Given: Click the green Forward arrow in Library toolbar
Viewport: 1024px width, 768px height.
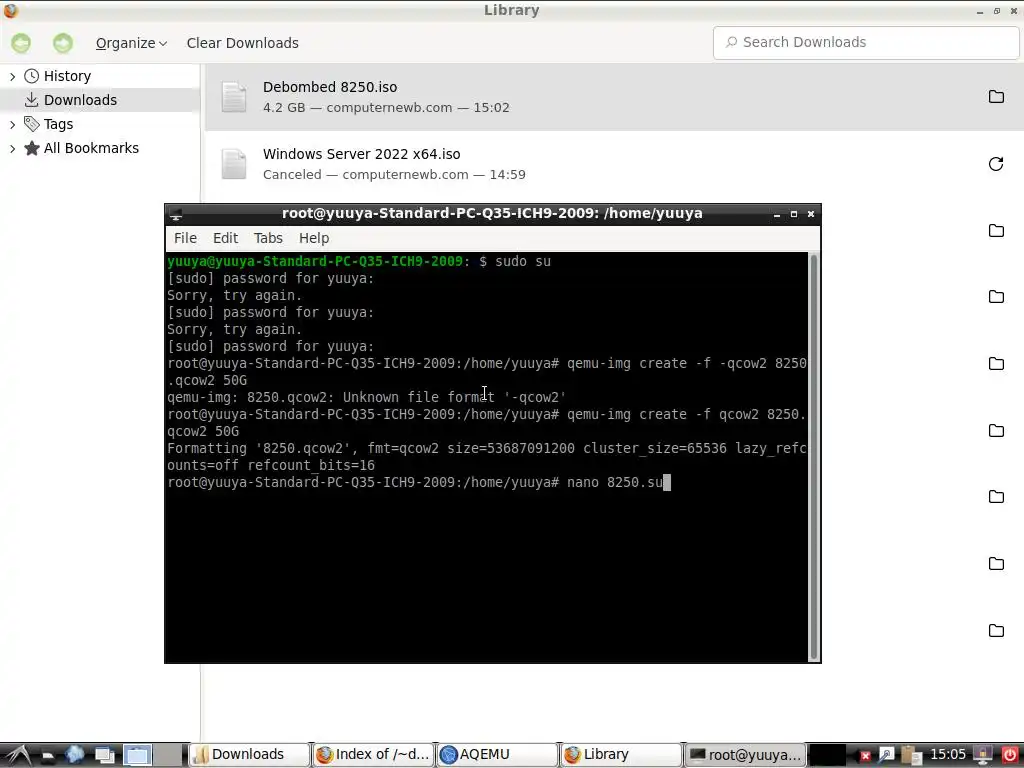Looking at the screenshot, I should click(x=63, y=43).
